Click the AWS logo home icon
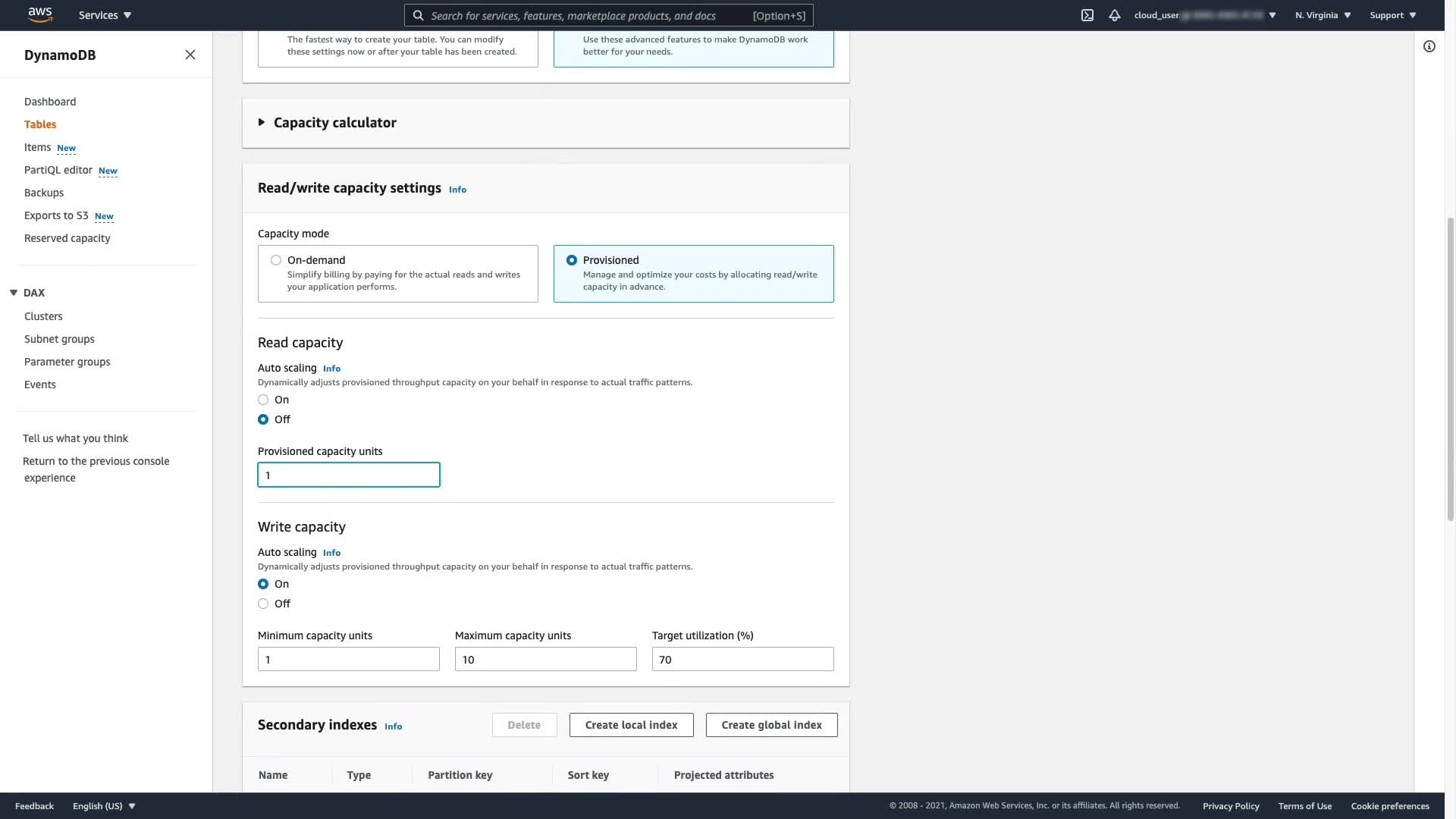 click(x=39, y=14)
